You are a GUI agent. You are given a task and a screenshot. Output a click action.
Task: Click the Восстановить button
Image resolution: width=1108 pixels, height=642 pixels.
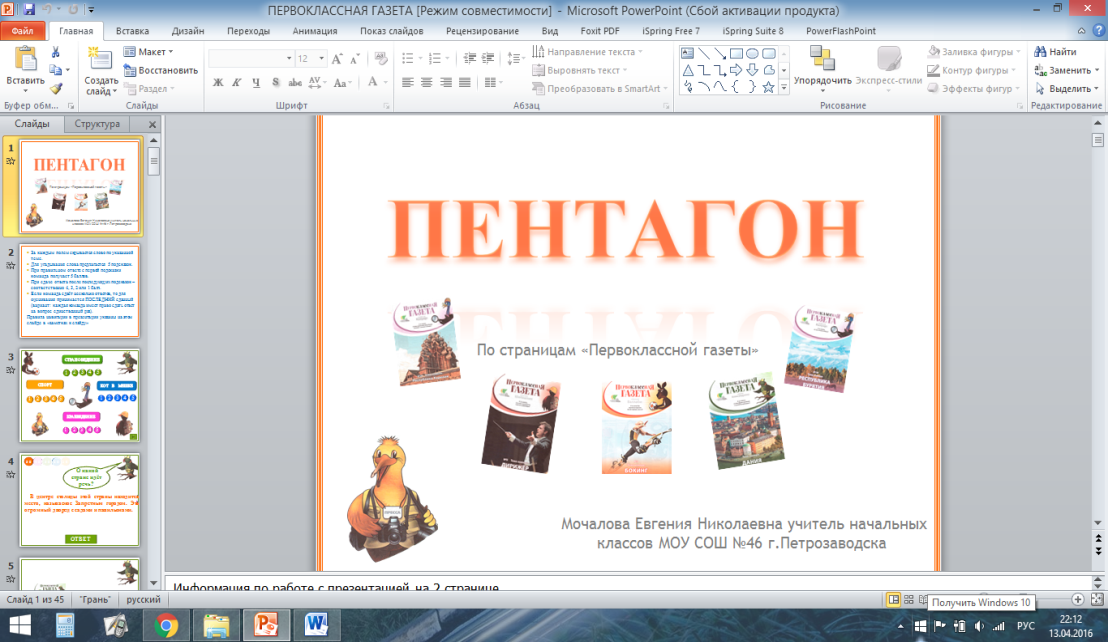pyautogui.click(x=160, y=70)
